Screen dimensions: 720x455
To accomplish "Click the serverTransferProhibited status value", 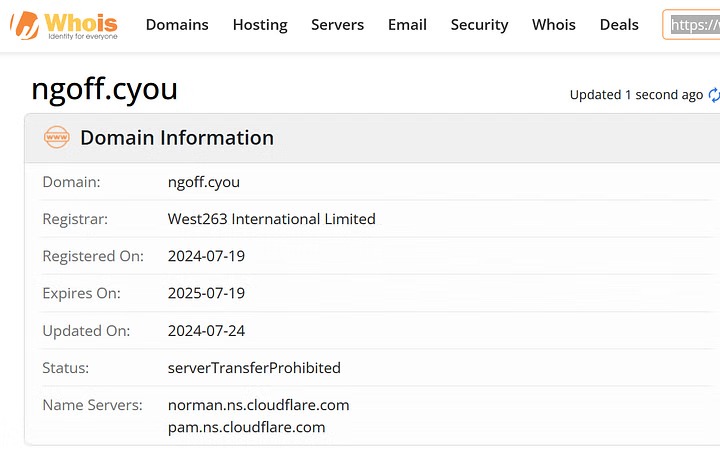I will tap(254, 368).
